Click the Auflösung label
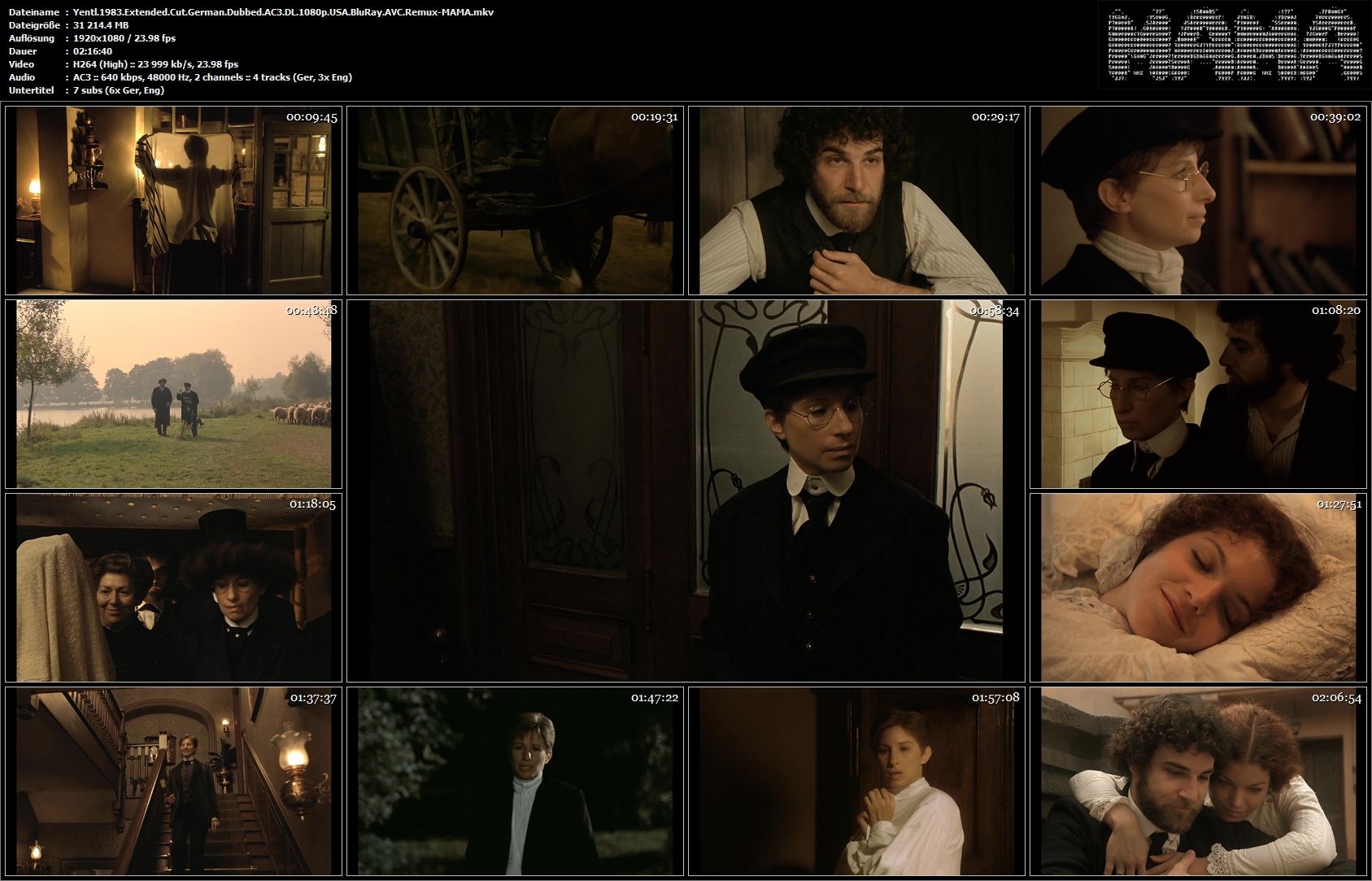This screenshot has height=881, width=1372. pos(32,38)
